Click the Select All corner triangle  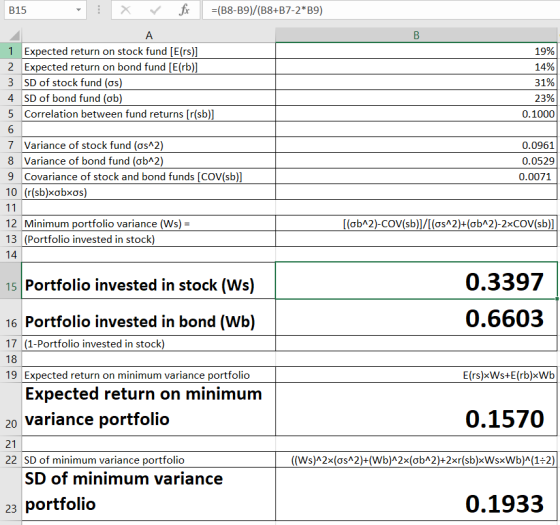14,36
